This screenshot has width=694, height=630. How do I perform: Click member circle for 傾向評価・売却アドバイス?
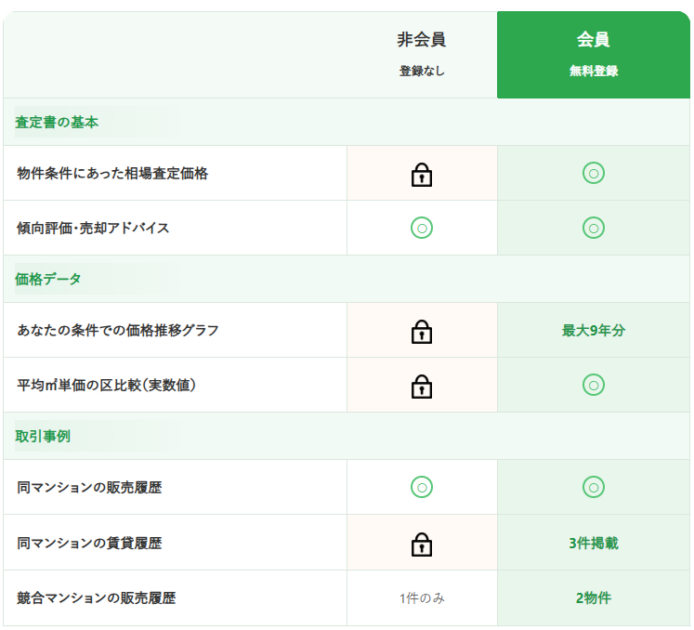[x=593, y=228]
